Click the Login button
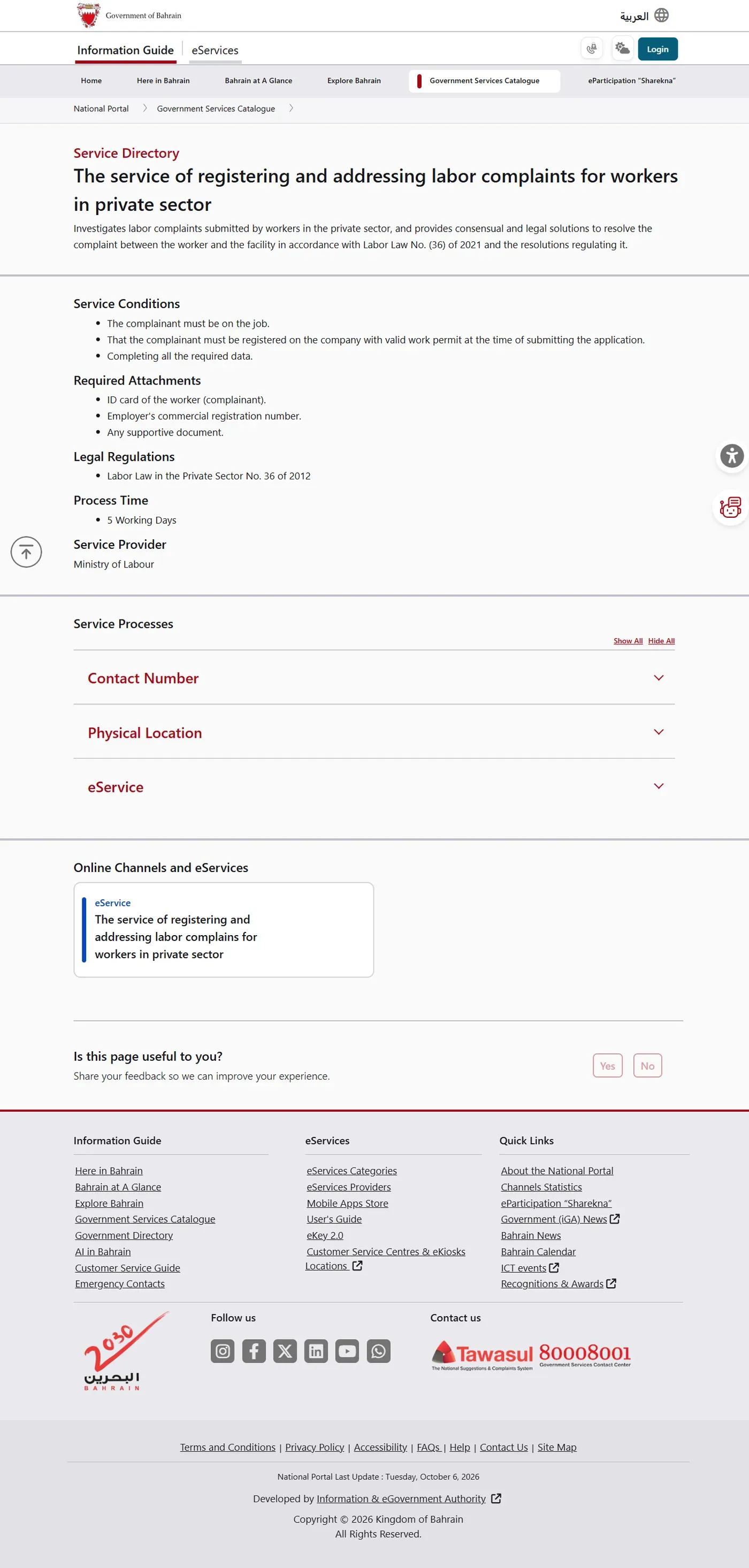 coord(657,49)
